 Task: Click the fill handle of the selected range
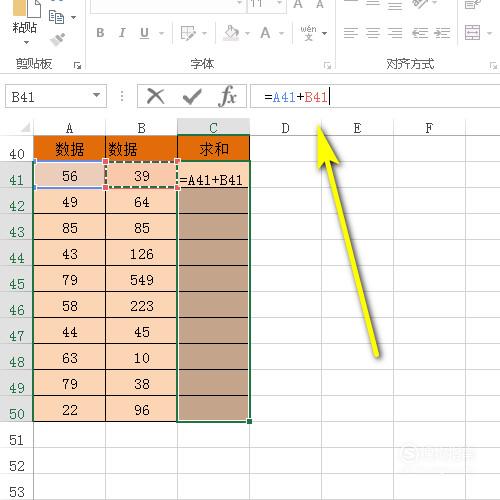click(x=249, y=422)
